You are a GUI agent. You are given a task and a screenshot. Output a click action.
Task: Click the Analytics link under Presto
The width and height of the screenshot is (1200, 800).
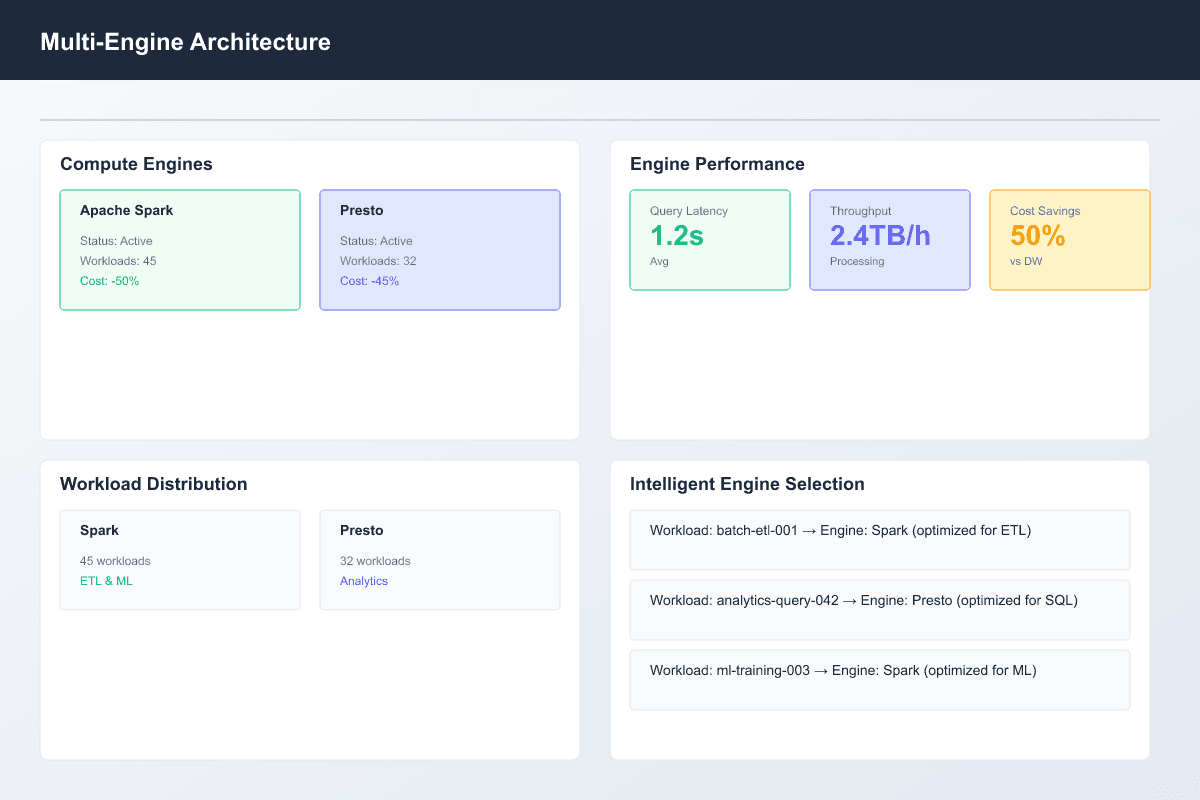364,581
